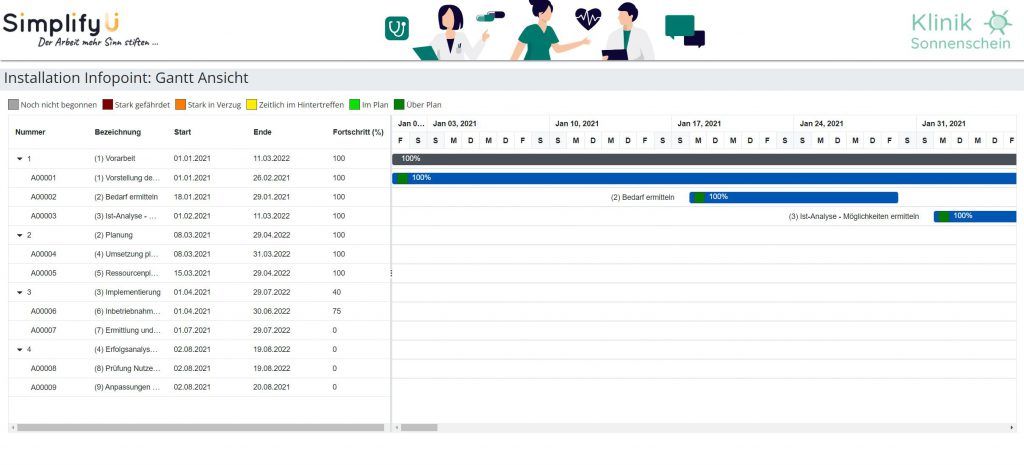1024x465 pixels.
Task: Click the orange 'Stark in Verzug' legend swatch
Action: click(x=180, y=104)
